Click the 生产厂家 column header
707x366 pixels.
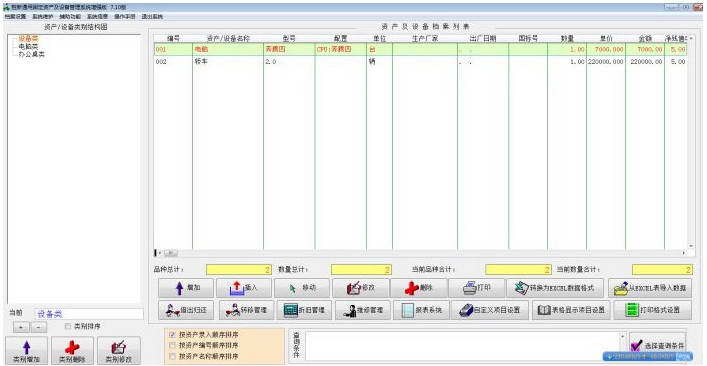tap(425, 39)
